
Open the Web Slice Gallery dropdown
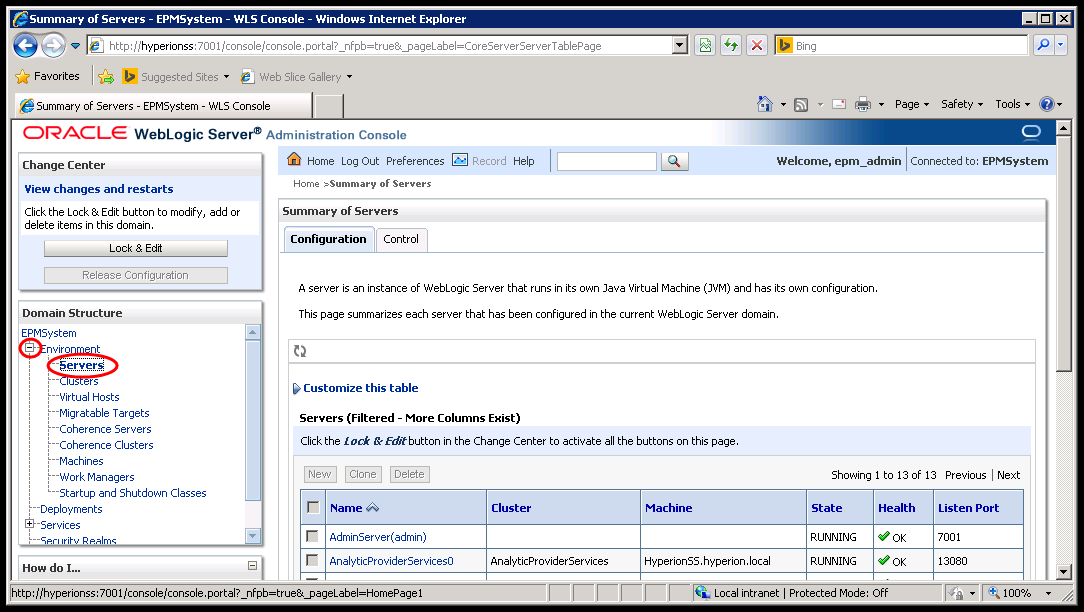pyautogui.click(x=349, y=77)
